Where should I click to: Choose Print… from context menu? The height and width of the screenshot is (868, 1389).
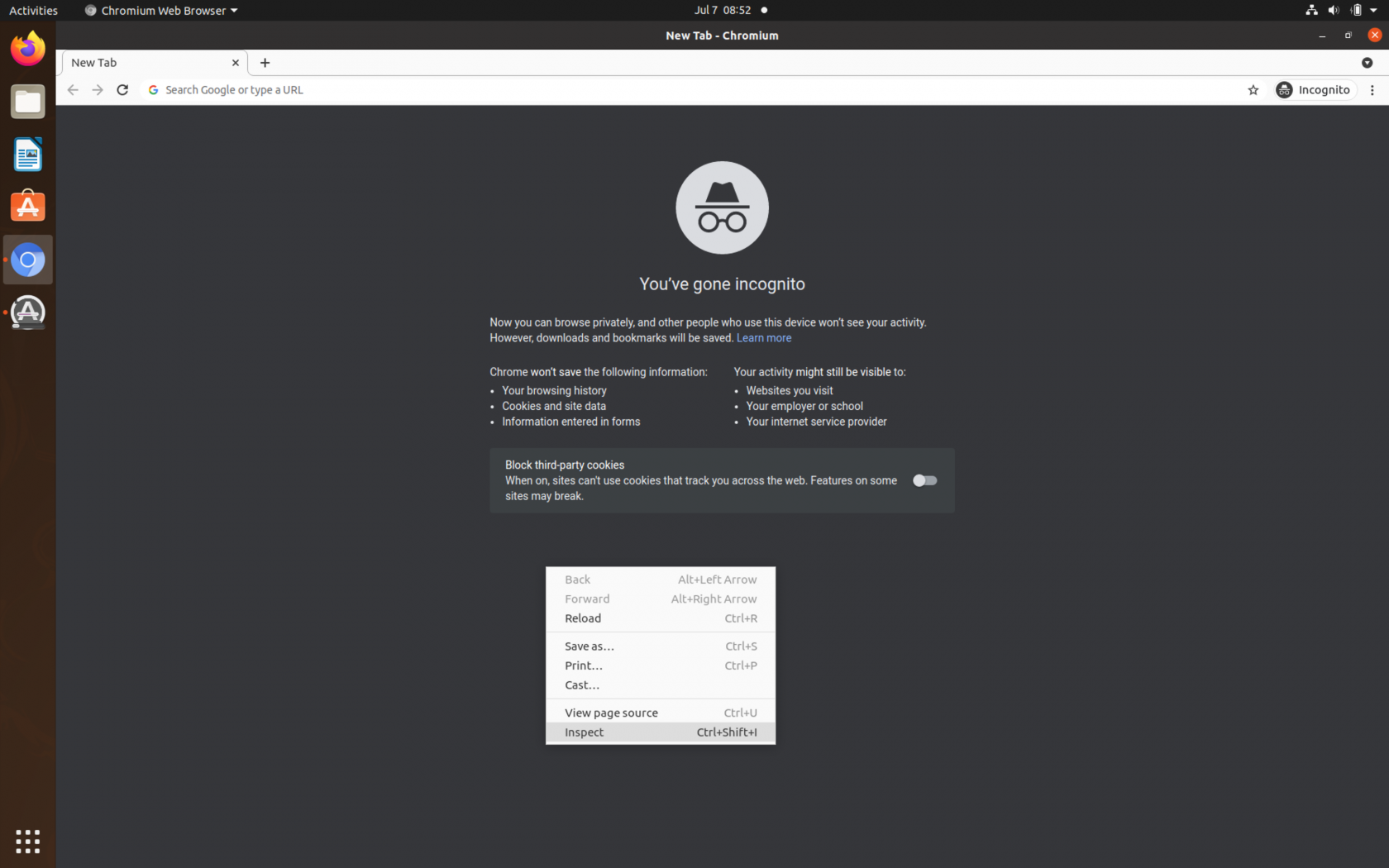pyautogui.click(x=661, y=665)
